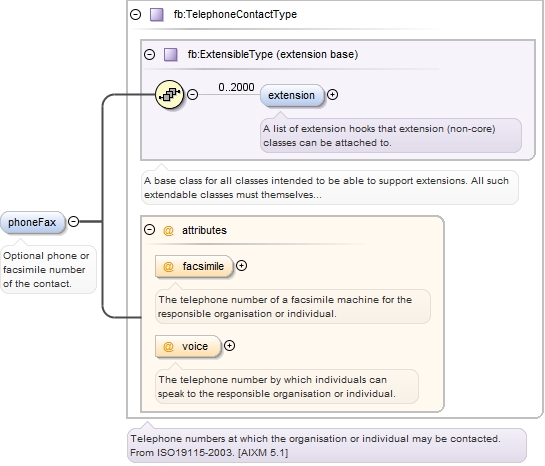Click the @ symbol inside facsimile attribute
The height and width of the screenshot is (466, 545).
pyautogui.click(x=168, y=267)
